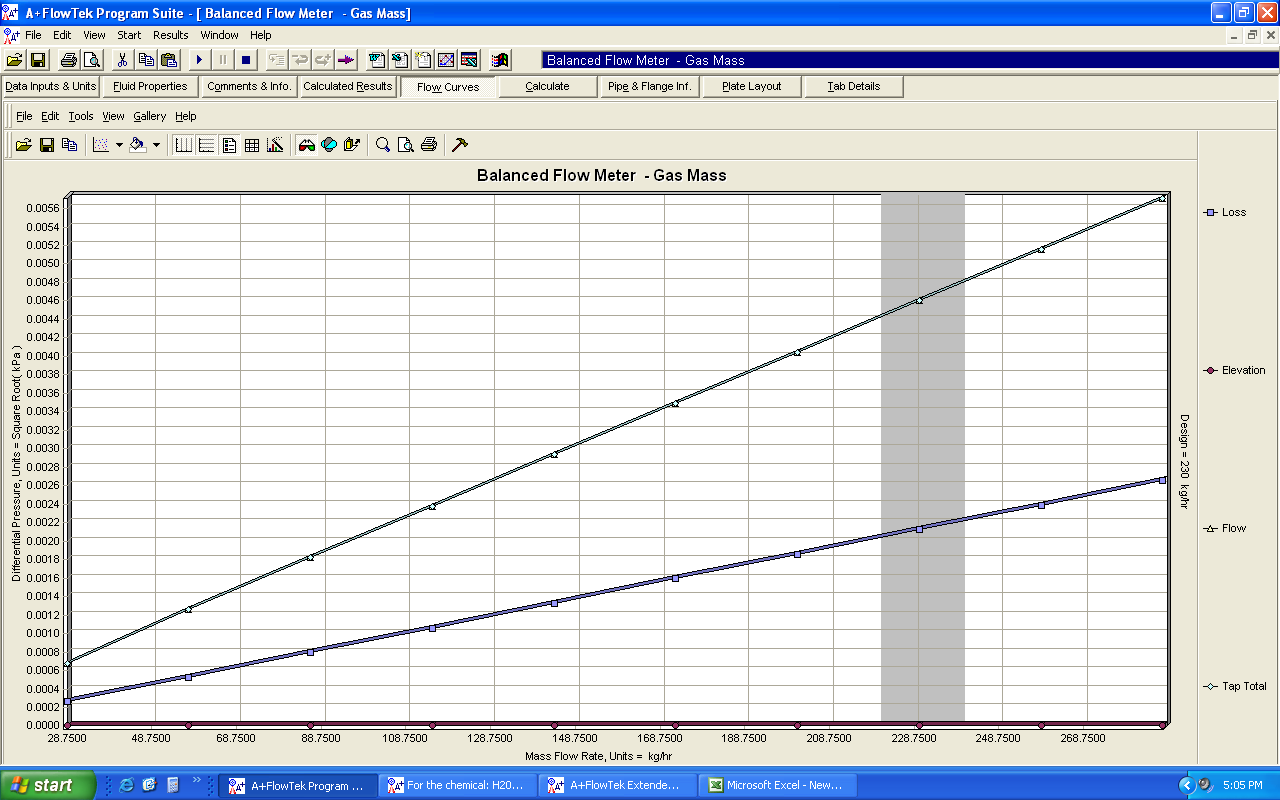Click the chart toolbar save icon
The image size is (1280, 800).
(46, 145)
